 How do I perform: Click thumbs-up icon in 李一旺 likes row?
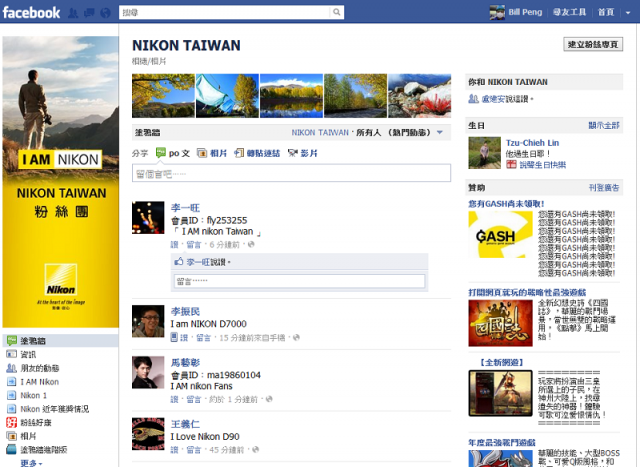coord(179,262)
